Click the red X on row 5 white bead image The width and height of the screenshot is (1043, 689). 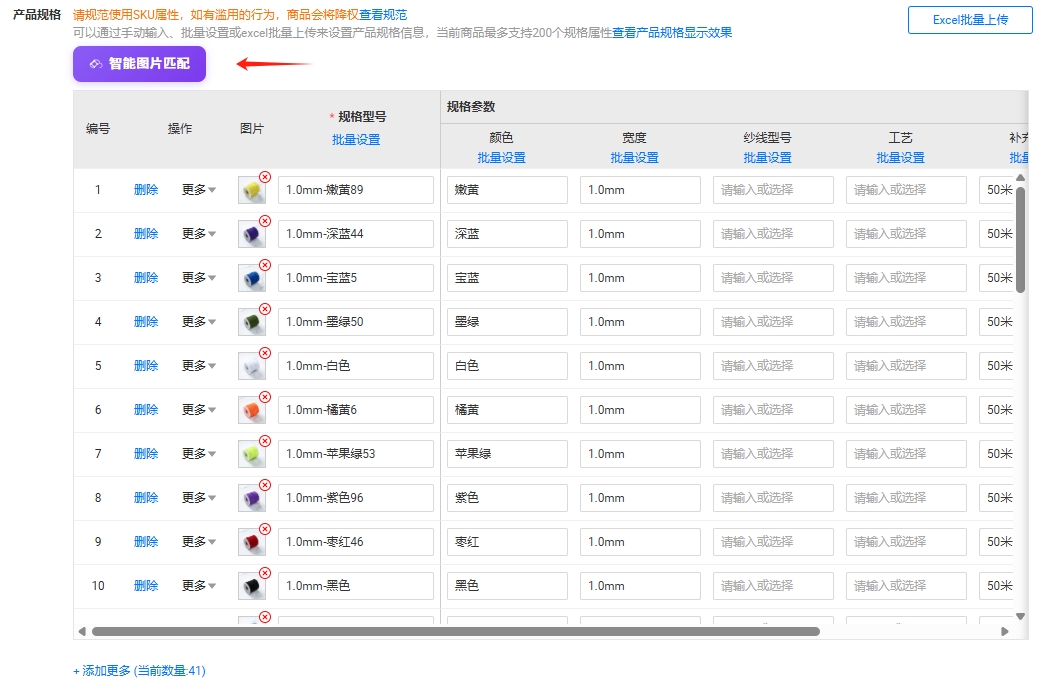264,352
